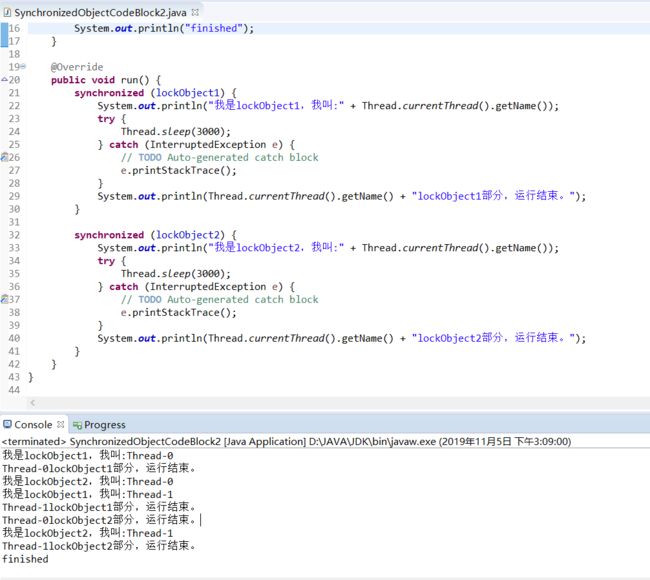
Task: Click the Java file icon on editor tab
Action: pyautogui.click(x=7, y=12)
